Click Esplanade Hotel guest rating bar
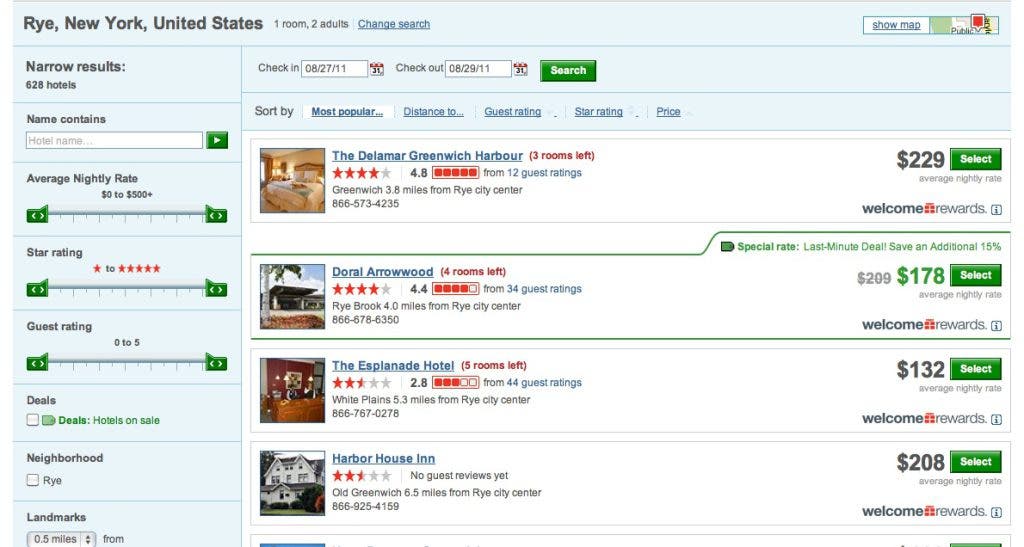Viewport: 1024px width, 547px height. point(455,383)
